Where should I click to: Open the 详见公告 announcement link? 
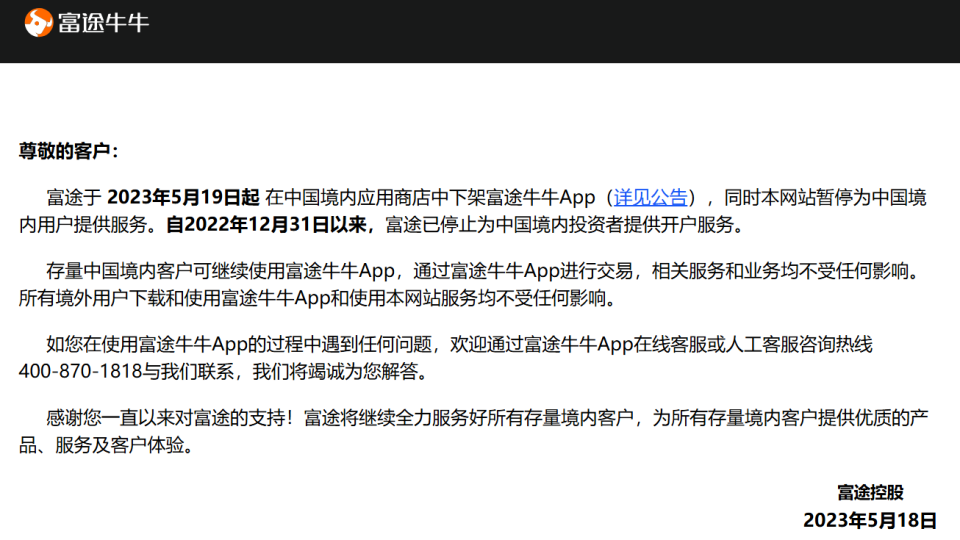click(x=650, y=198)
